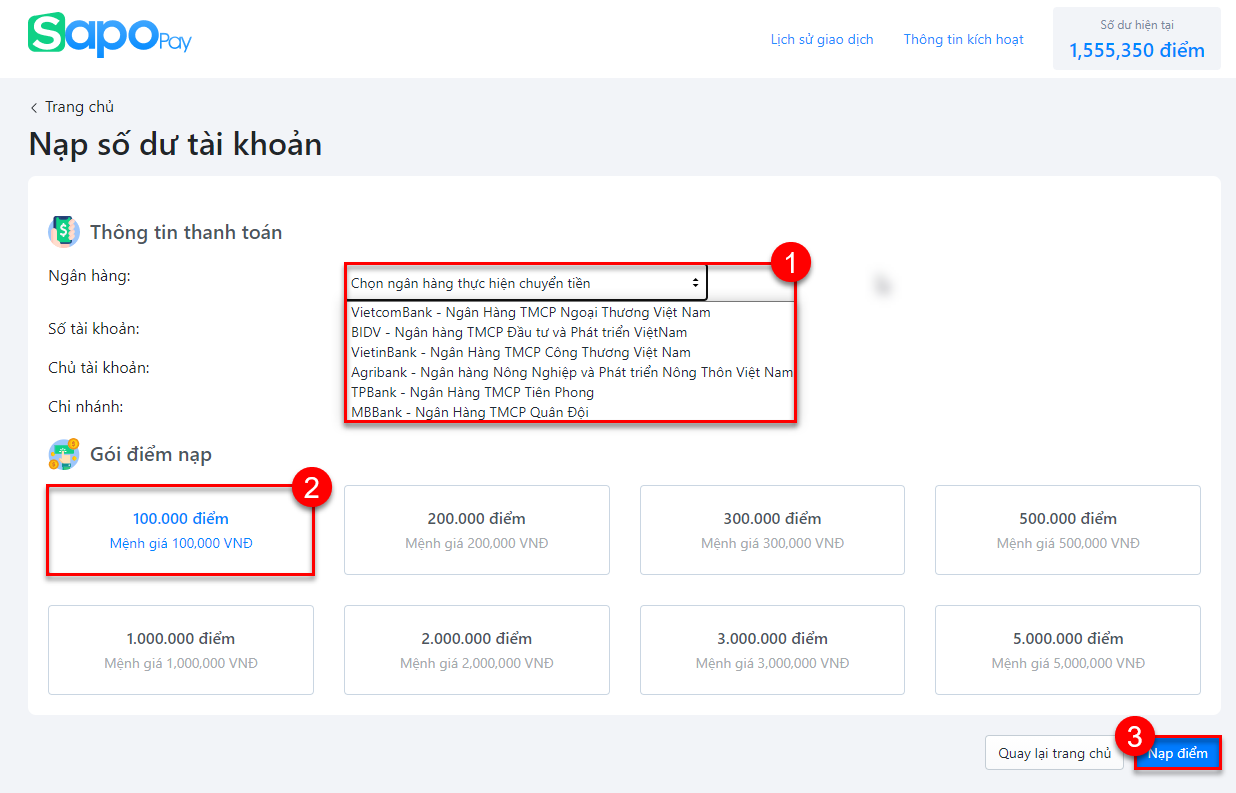Choose TPBank in the dropdown list
This screenshot has height=793, width=1236.
point(472,392)
